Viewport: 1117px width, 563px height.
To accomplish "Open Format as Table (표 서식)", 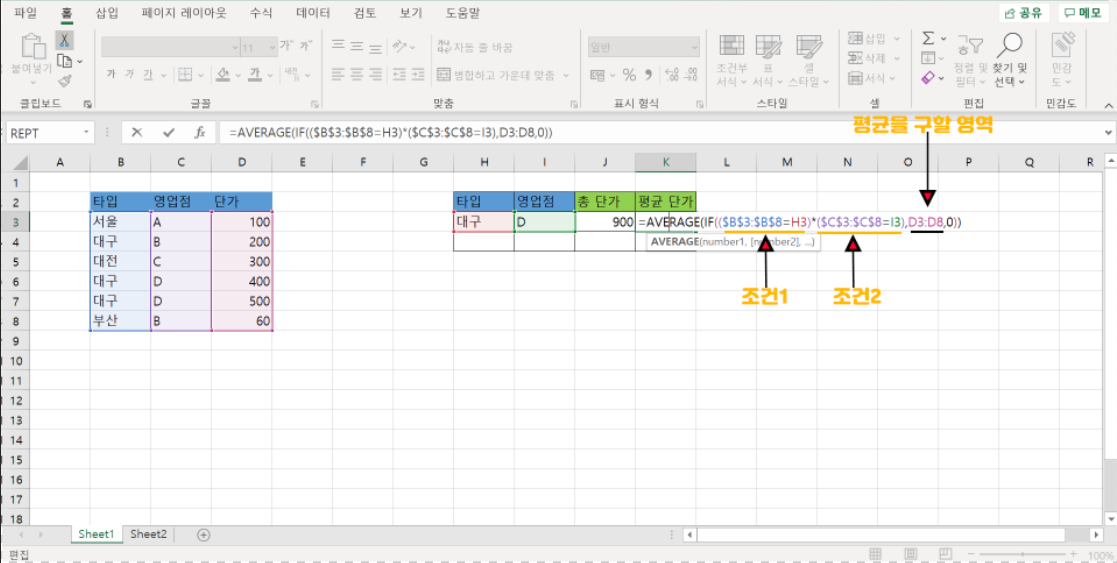I will (769, 60).
